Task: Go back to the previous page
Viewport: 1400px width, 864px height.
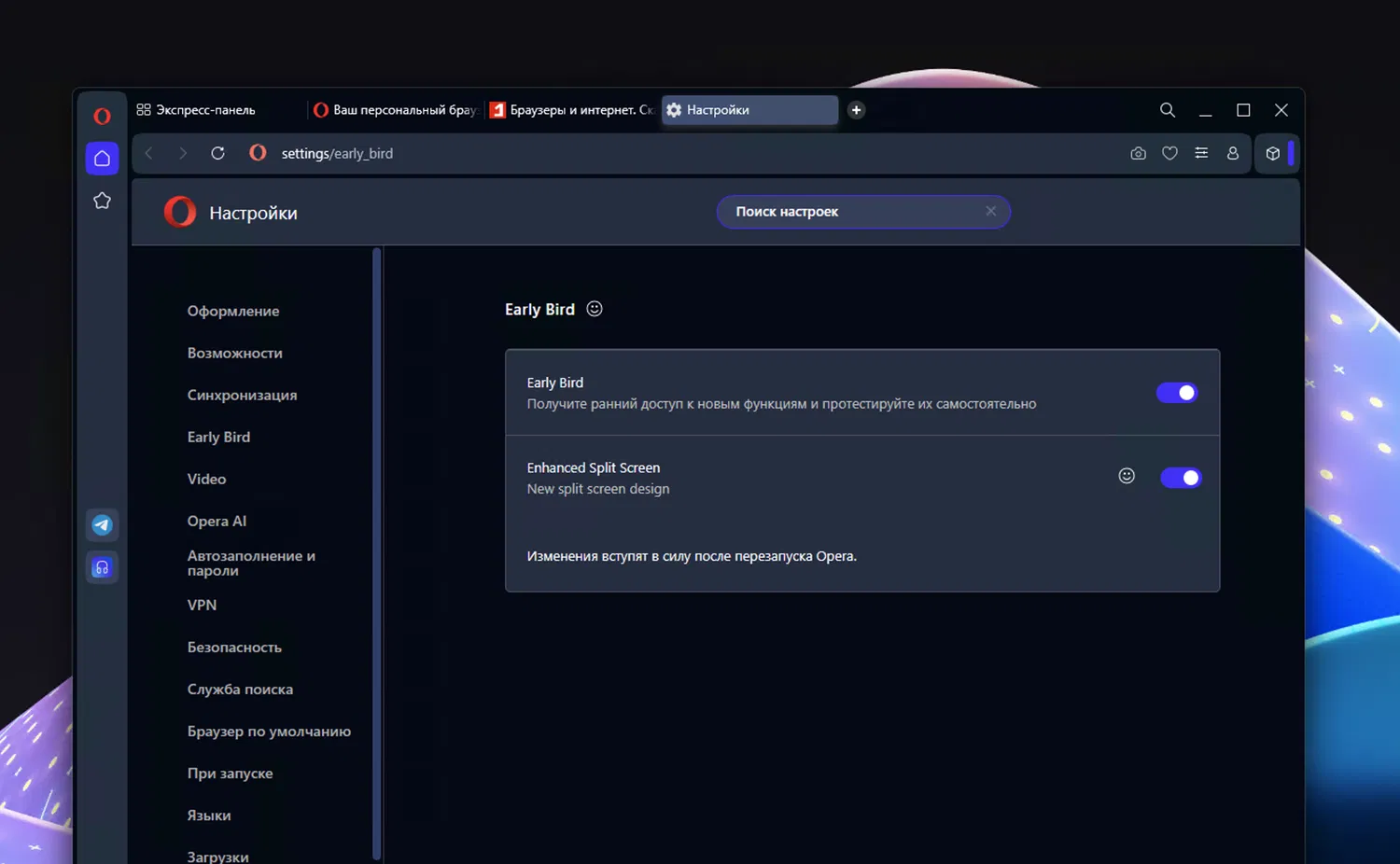Action: coord(149,153)
